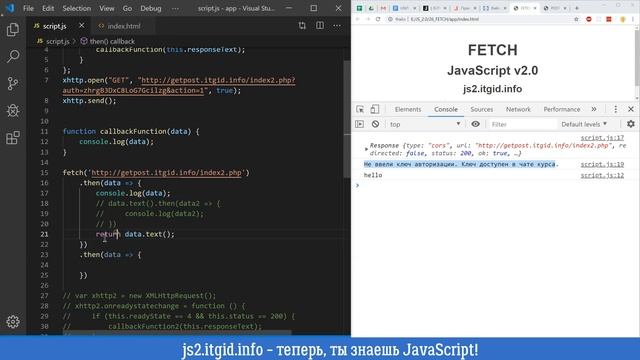640x360 pixels.
Task: Open the Selection menu
Action: coord(76,8)
